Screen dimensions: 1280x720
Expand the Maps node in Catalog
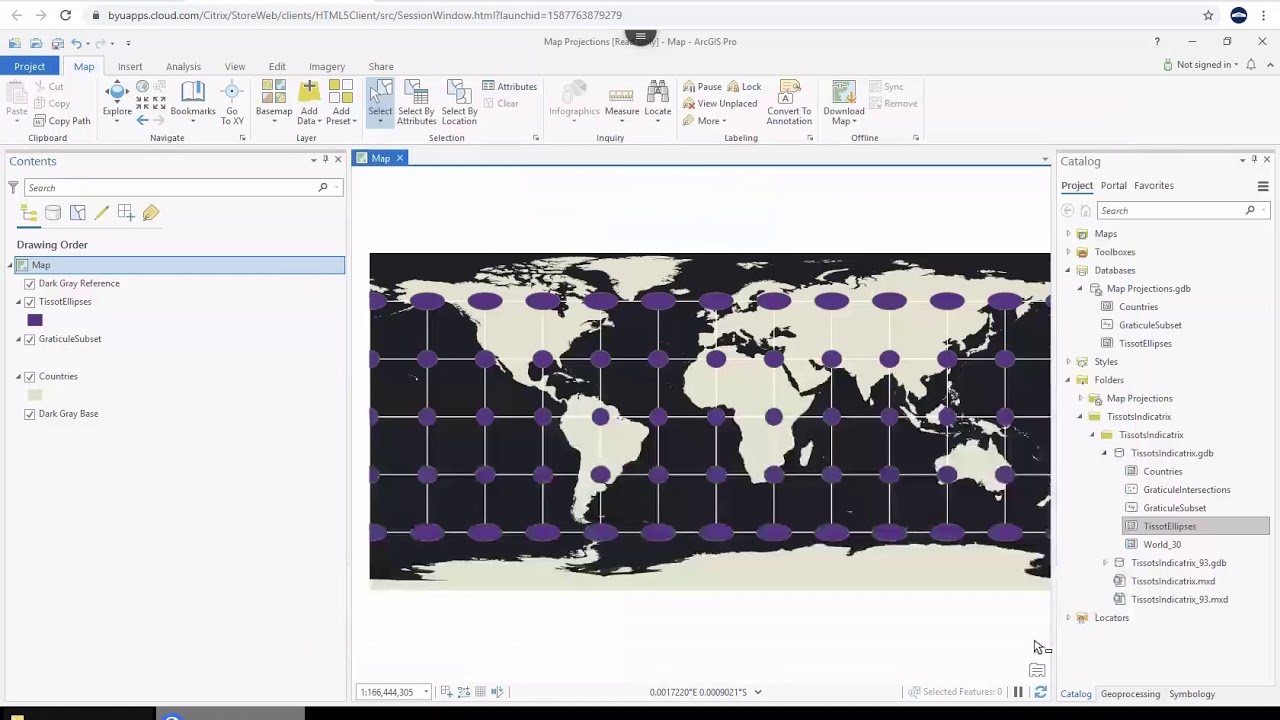pyautogui.click(x=1068, y=234)
